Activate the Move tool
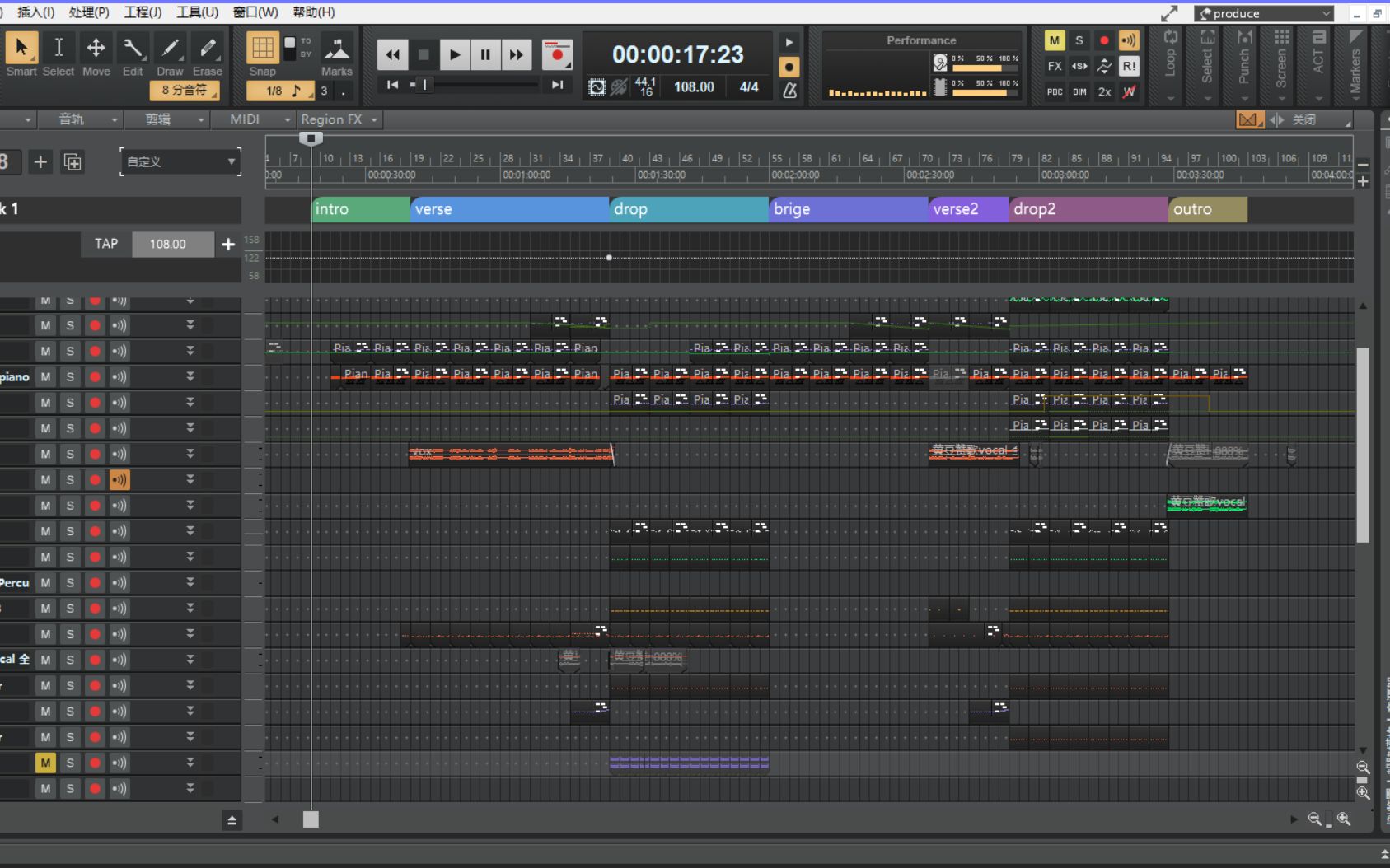The height and width of the screenshot is (868, 1390). click(x=96, y=49)
